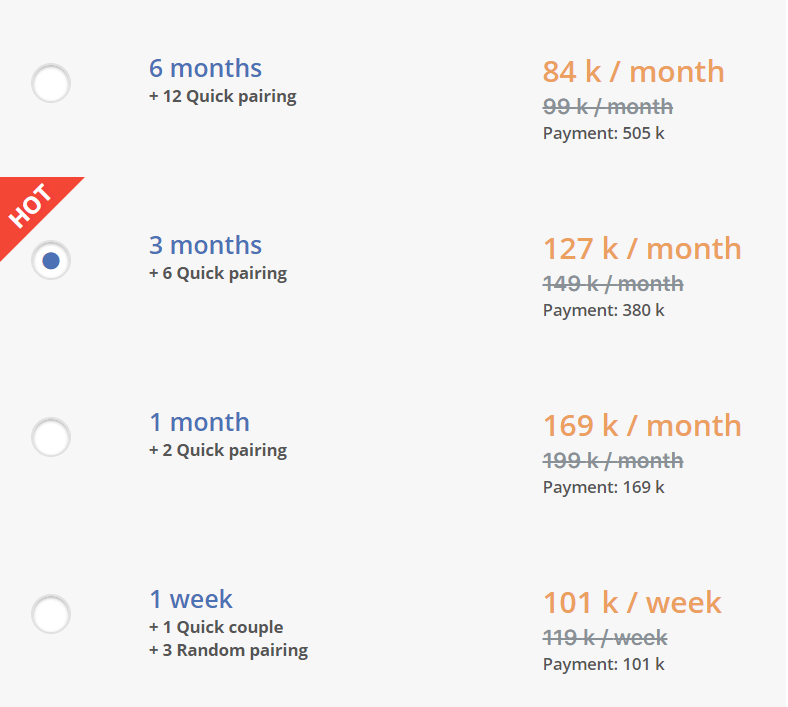Click the '+ 3 Random pairing' bonus text
Viewport: 788px width, 707px height.
[229, 650]
